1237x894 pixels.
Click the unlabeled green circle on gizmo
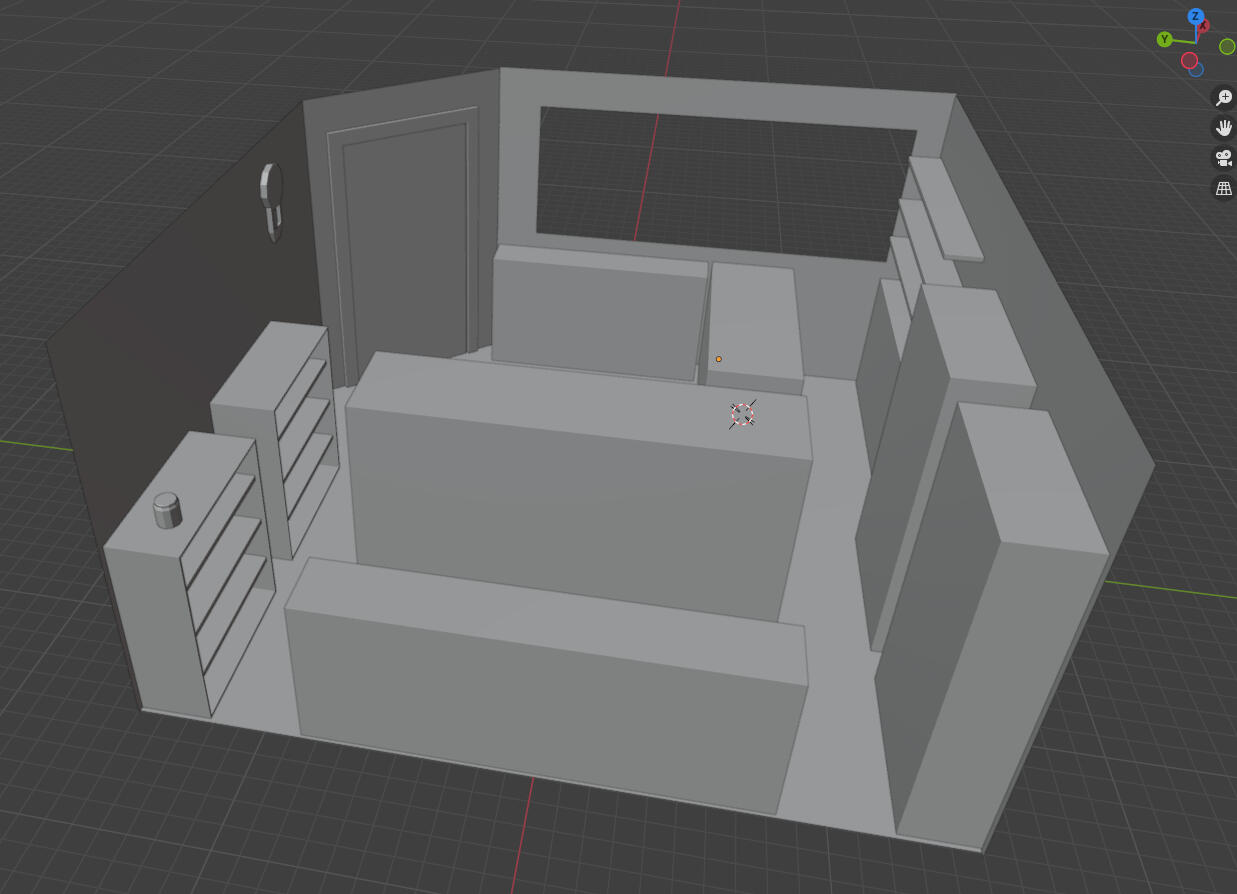pyautogui.click(x=1227, y=46)
